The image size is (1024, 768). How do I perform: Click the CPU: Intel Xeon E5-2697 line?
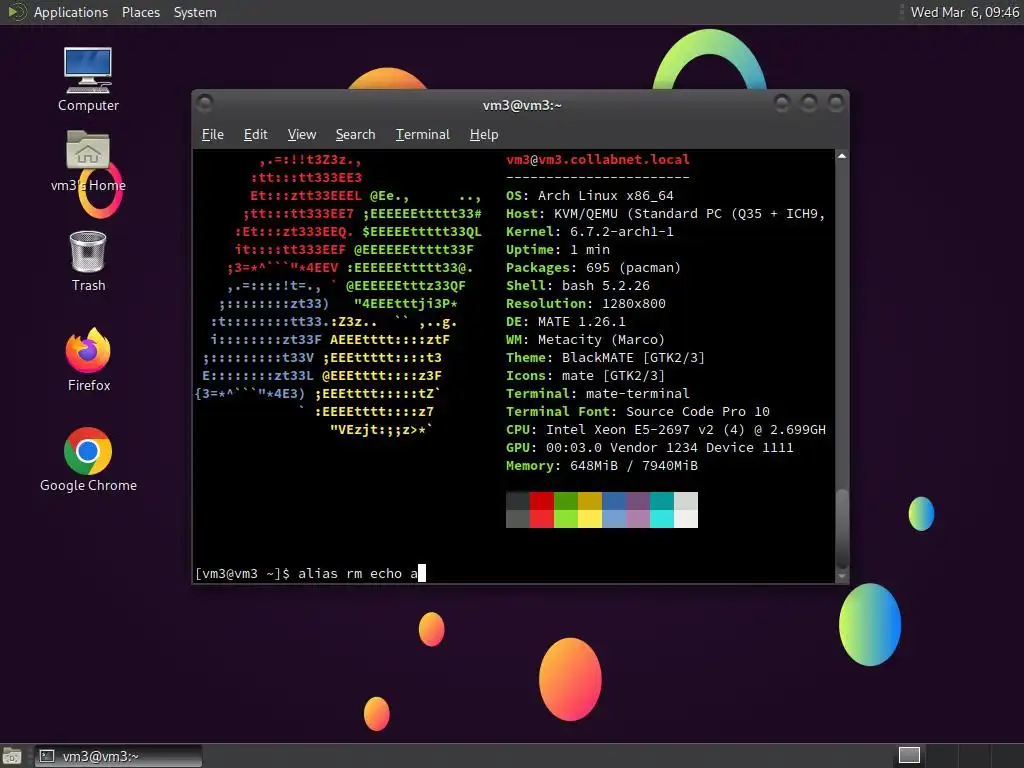tap(665, 430)
